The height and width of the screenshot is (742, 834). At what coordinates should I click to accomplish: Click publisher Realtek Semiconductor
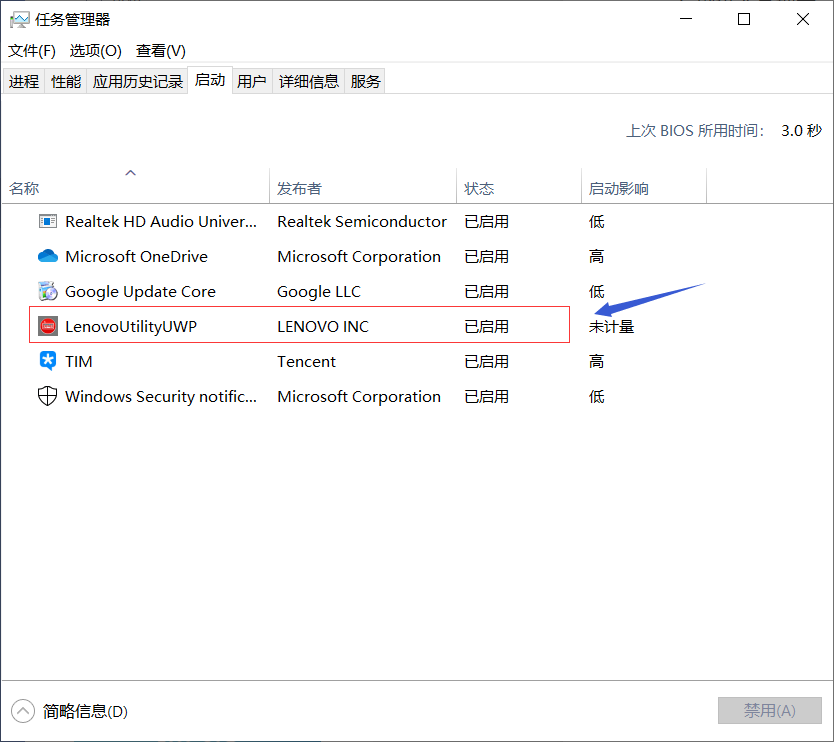click(x=362, y=221)
